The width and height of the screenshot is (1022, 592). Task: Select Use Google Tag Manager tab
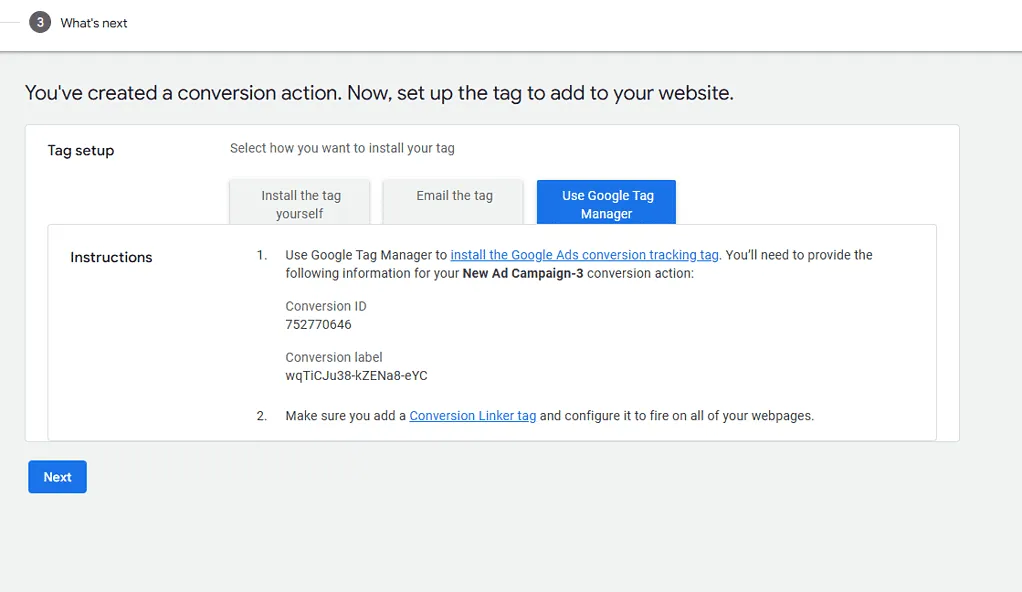(x=606, y=204)
